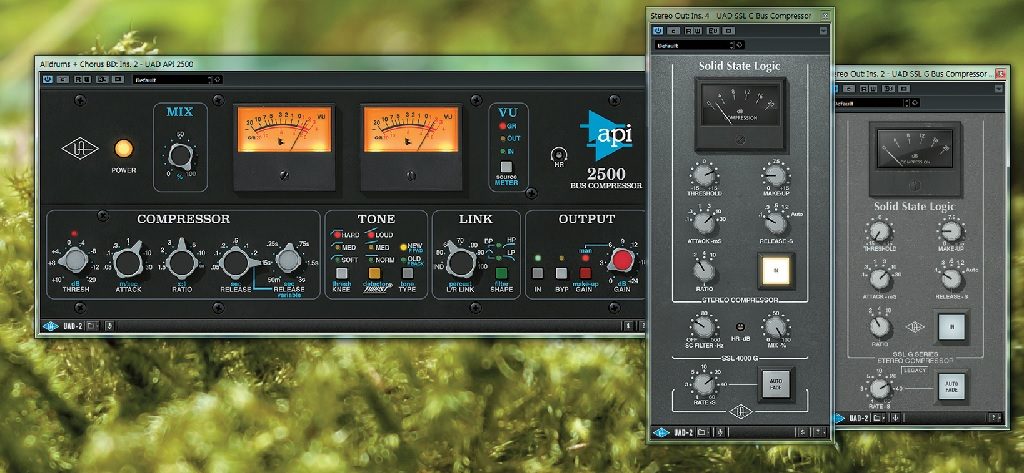Click Rate S knob in SSL ins. 2 window
Screen dimensions: 1024x473
pos(880,389)
